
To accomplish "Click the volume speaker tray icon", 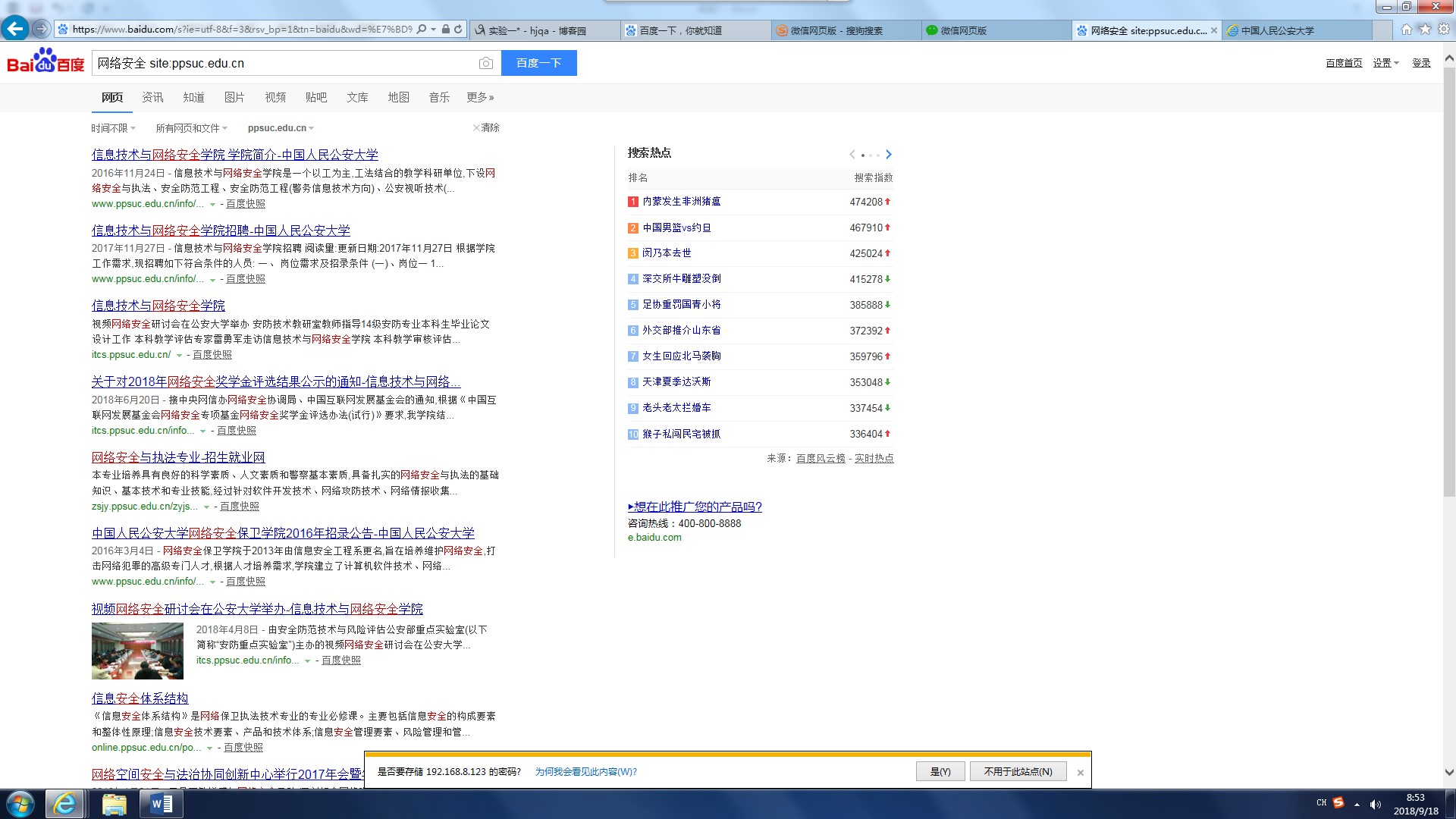I will [x=1376, y=805].
